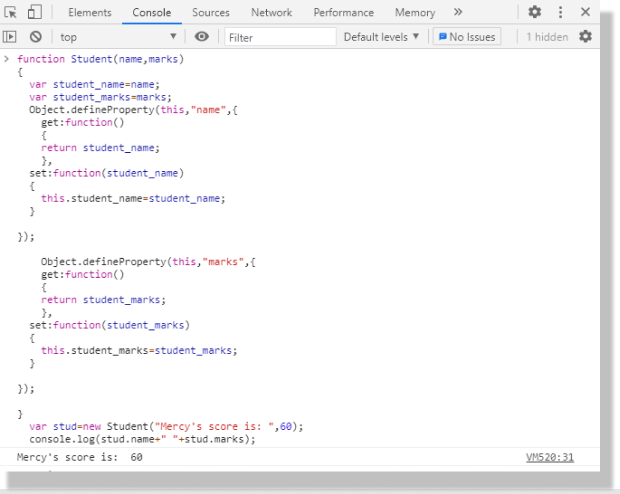The width and height of the screenshot is (620, 494).
Task: Click the No Issues button
Action: [x=467, y=37]
